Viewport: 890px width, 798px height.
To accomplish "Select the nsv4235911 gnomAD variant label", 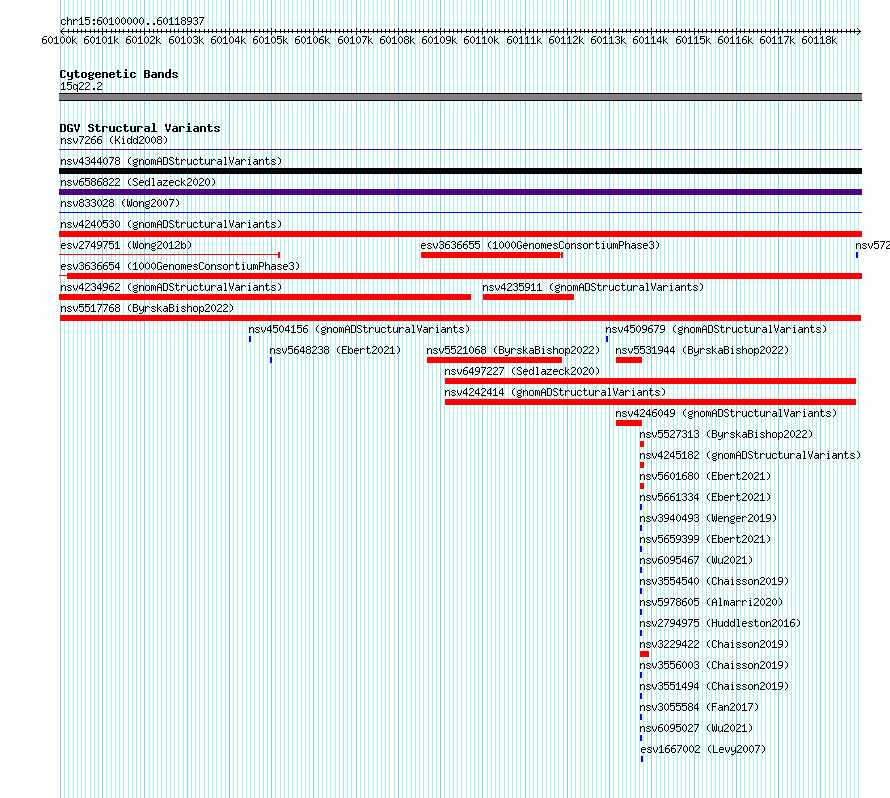I will coord(593,287).
